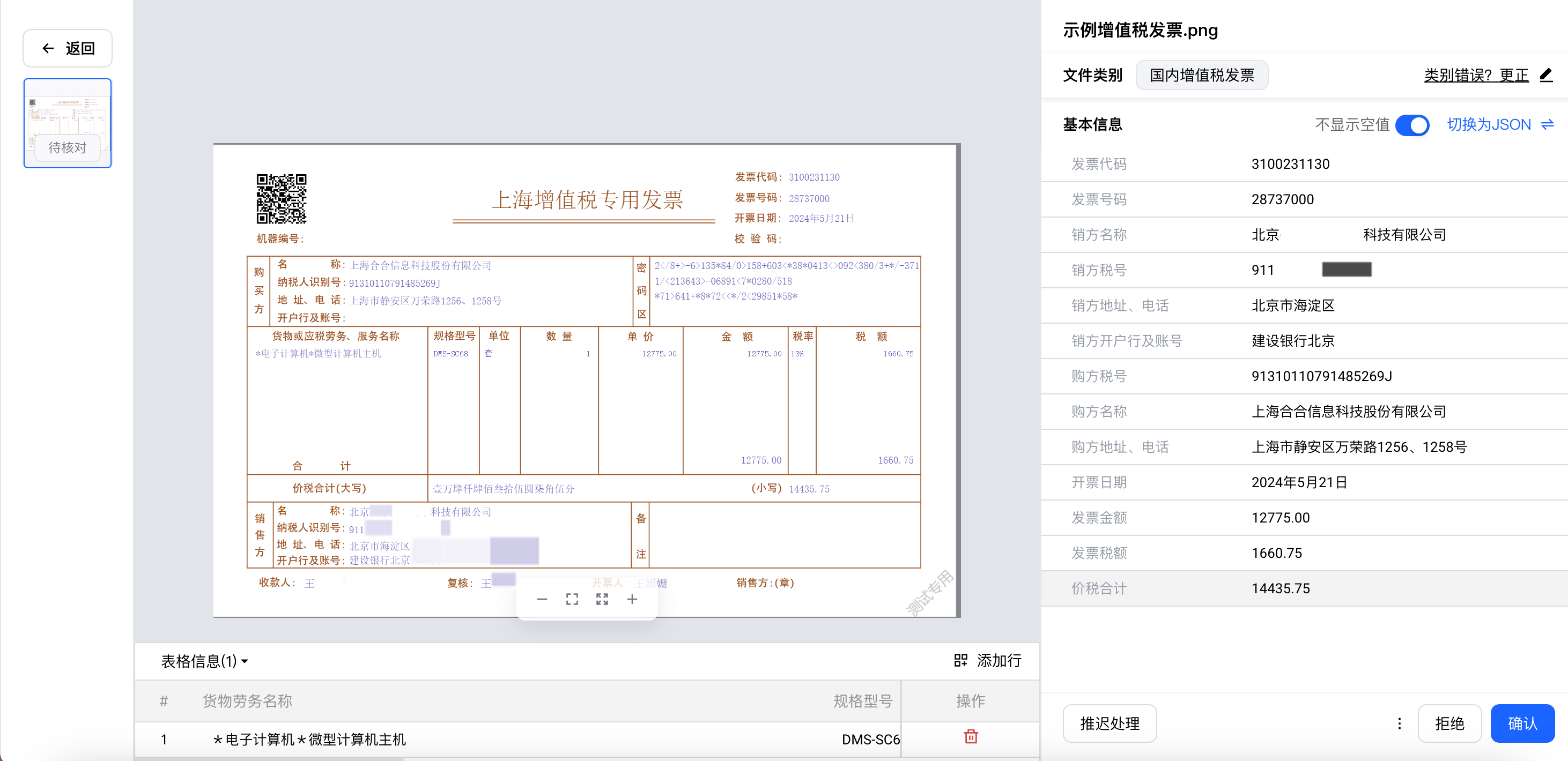Click the zoom out minus icon
The width and height of the screenshot is (1568, 761).
tap(542, 599)
